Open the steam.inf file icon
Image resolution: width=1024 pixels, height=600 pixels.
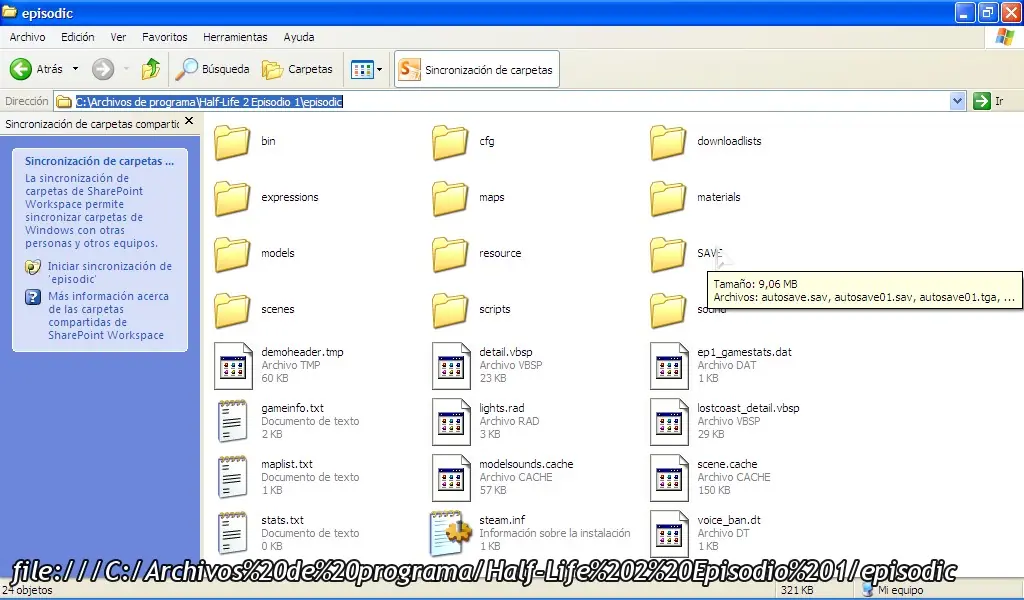click(x=450, y=533)
